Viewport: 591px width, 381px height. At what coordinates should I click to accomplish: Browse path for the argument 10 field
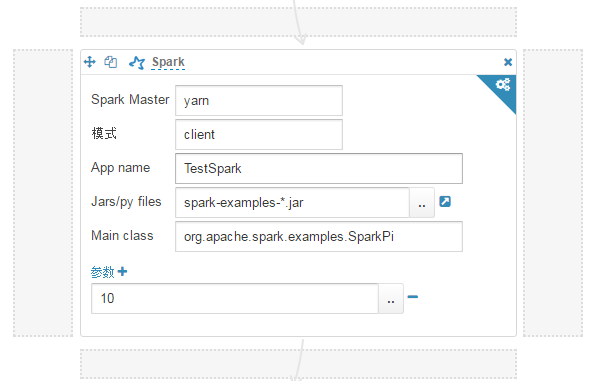(x=391, y=298)
